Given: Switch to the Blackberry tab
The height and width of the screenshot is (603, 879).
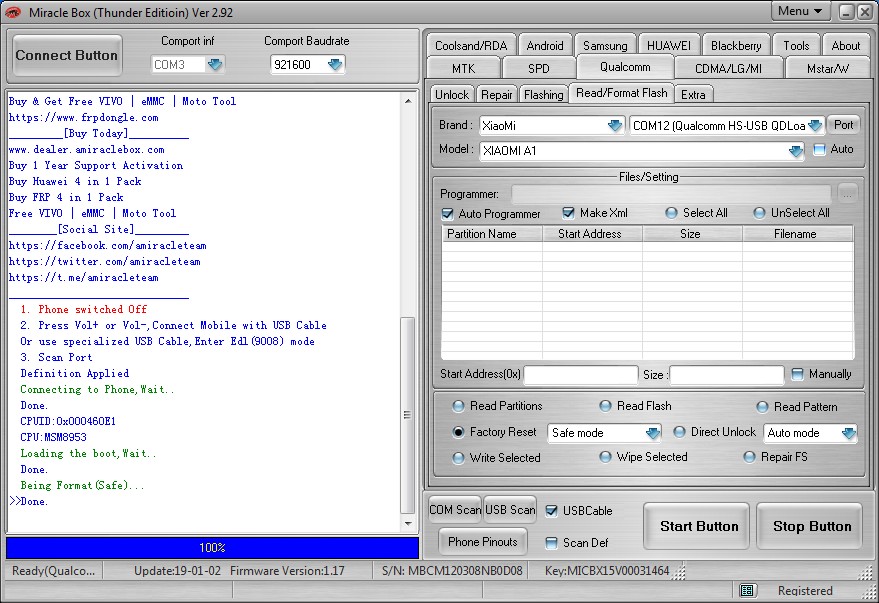Looking at the screenshot, I should [736, 45].
